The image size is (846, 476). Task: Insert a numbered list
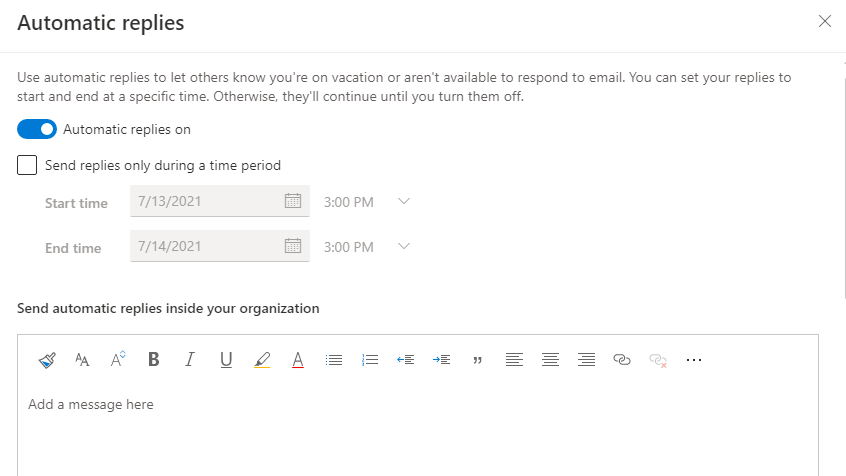click(x=370, y=360)
